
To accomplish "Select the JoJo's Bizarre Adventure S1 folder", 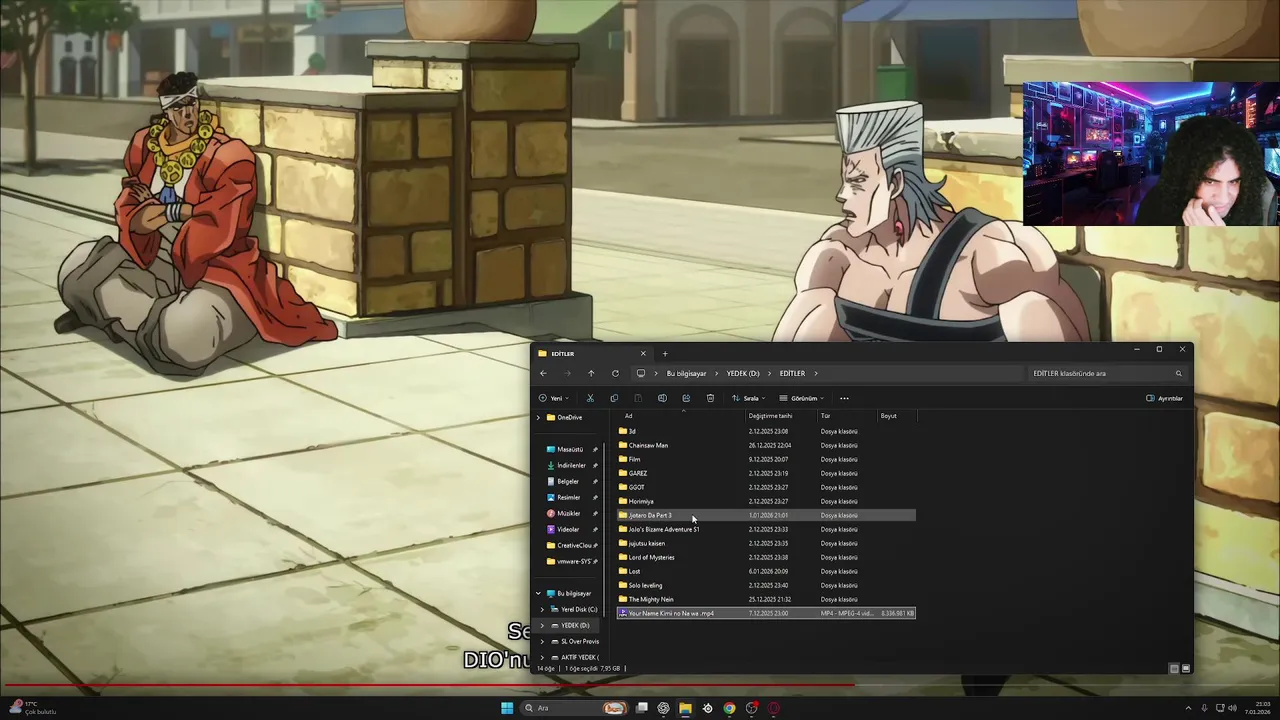I will (766, 529).
